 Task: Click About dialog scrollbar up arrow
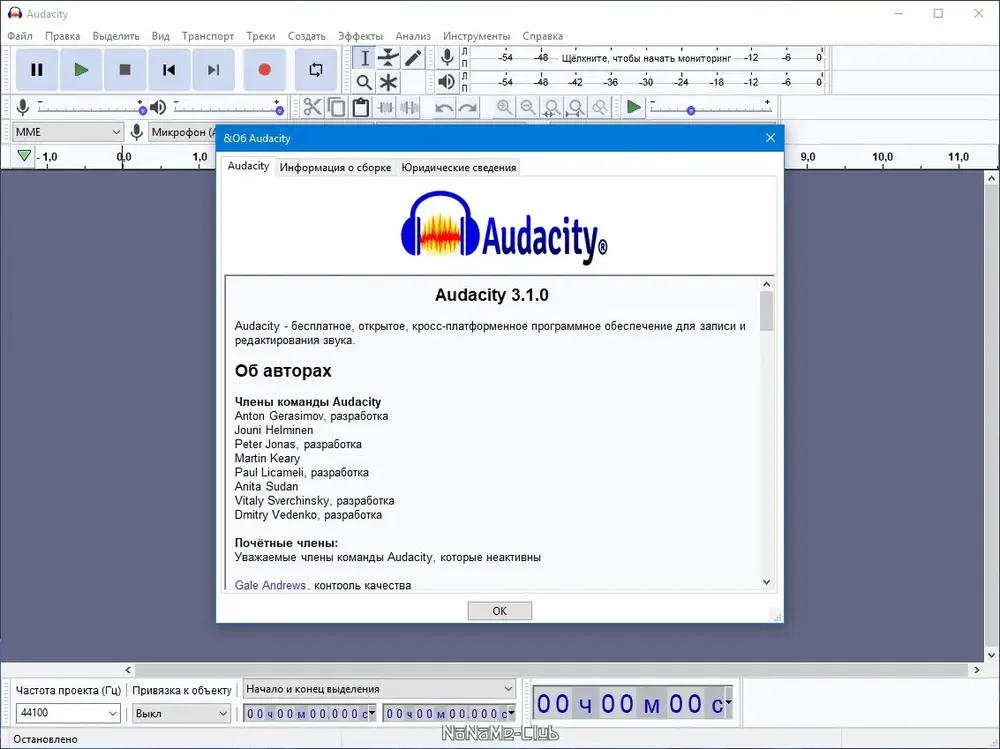tap(767, 284)
